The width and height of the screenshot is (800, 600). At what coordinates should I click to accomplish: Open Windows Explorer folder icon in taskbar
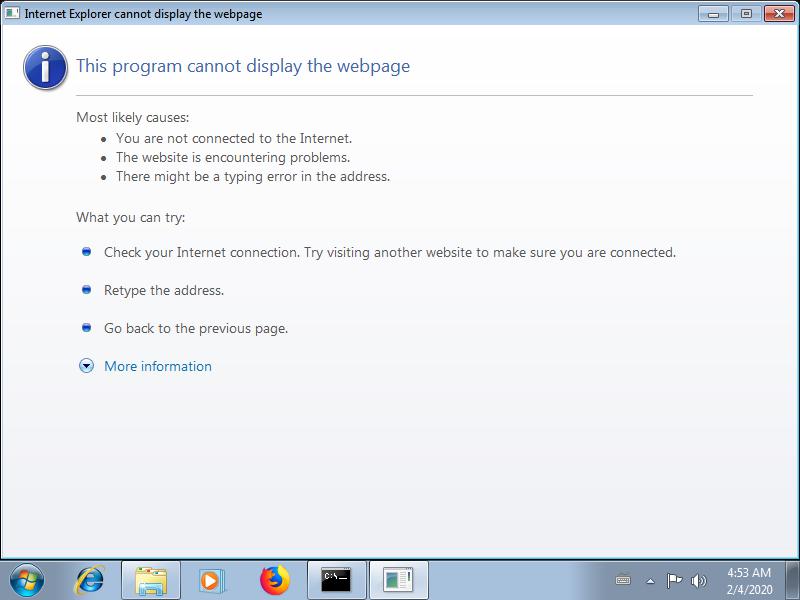pos(151,579)
